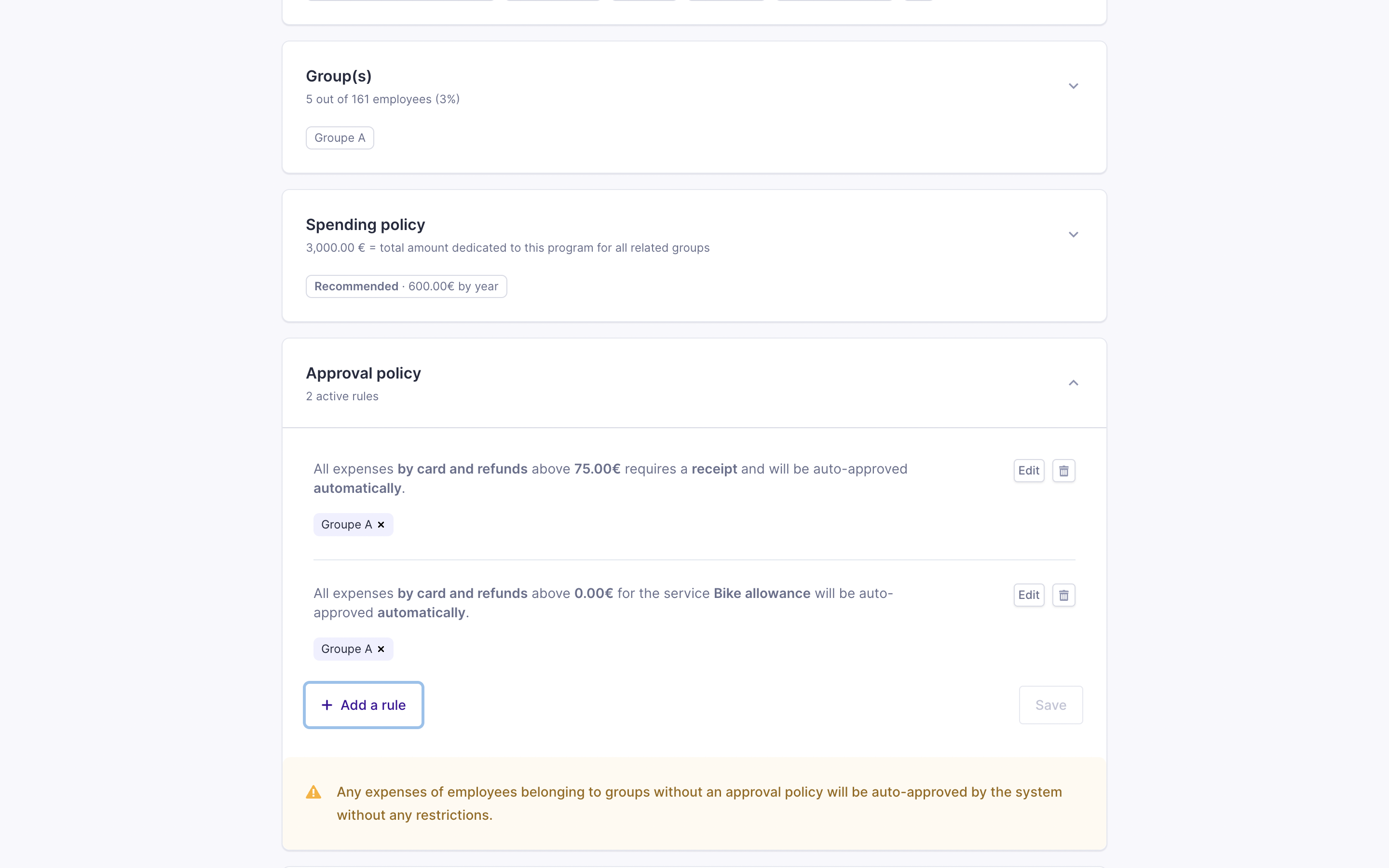
Task: Edit the Bike allowance rule
Action: 1029,596
